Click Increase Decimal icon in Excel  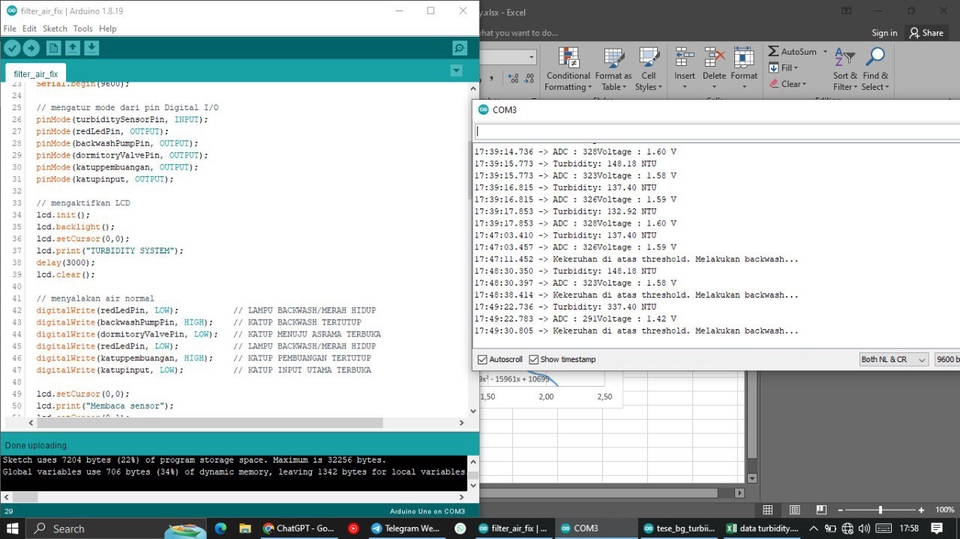[513, 78]
